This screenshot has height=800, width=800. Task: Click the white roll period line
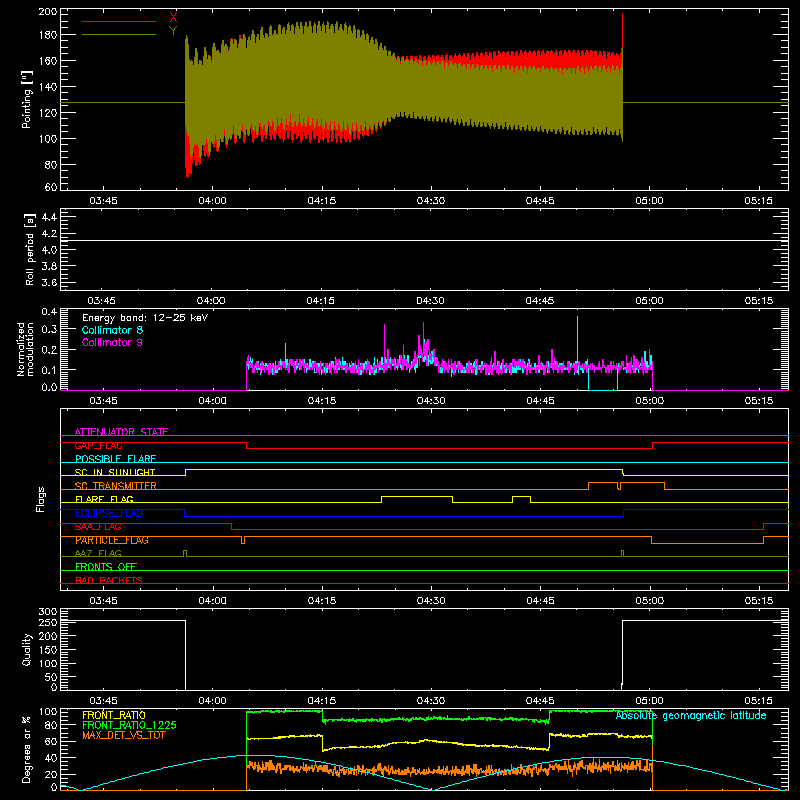click(424, 240)
